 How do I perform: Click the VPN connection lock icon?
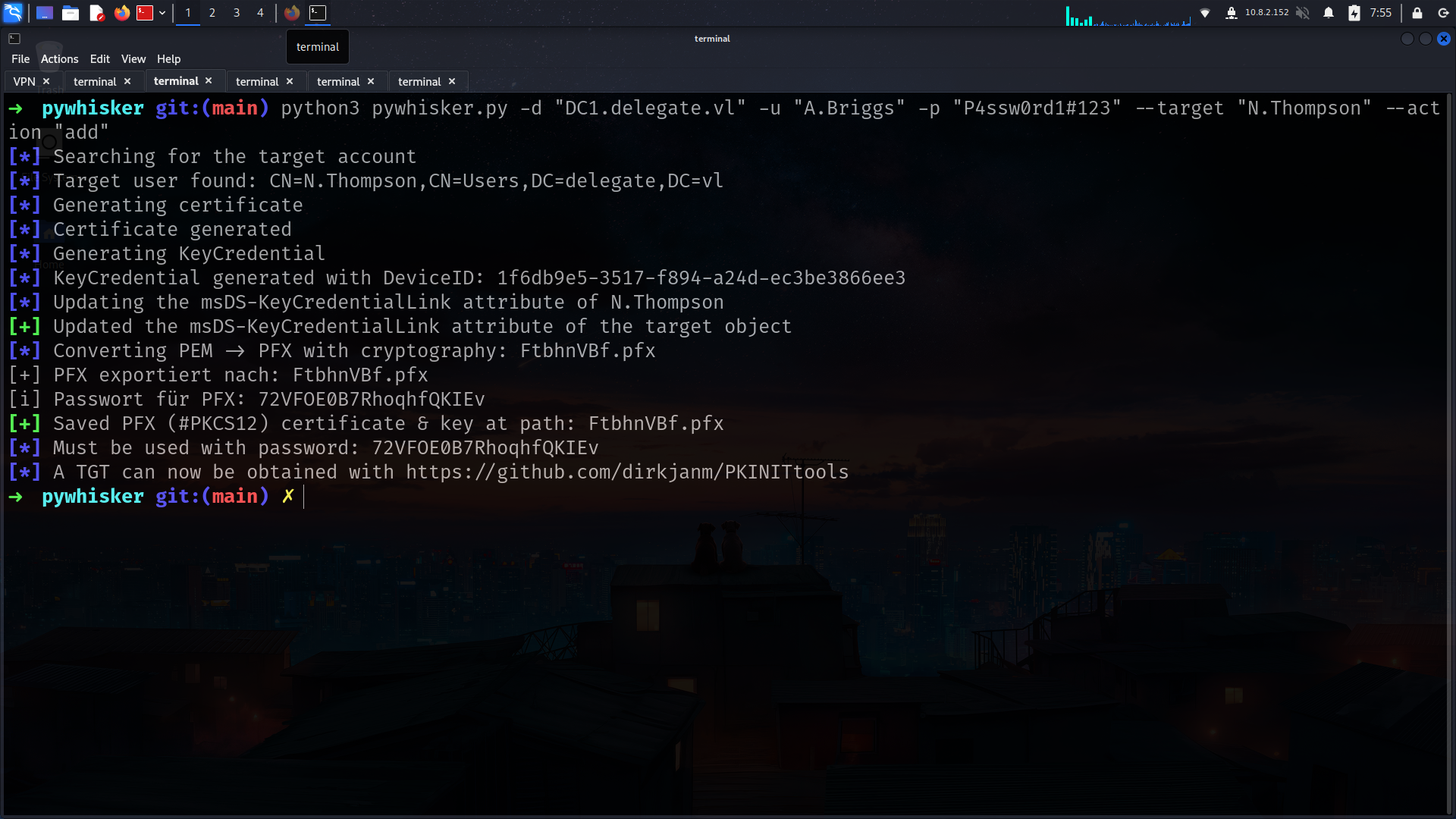(x=1232, y=13)
